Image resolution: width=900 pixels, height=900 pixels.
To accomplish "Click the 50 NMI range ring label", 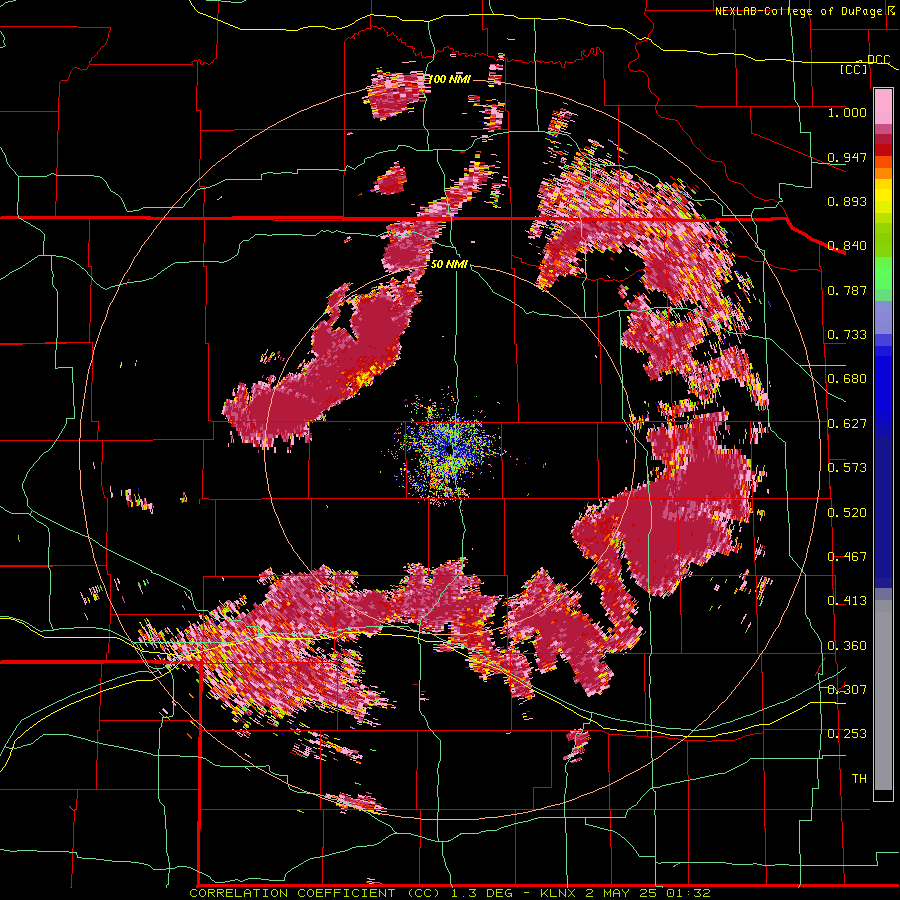I will click(449, 265).
